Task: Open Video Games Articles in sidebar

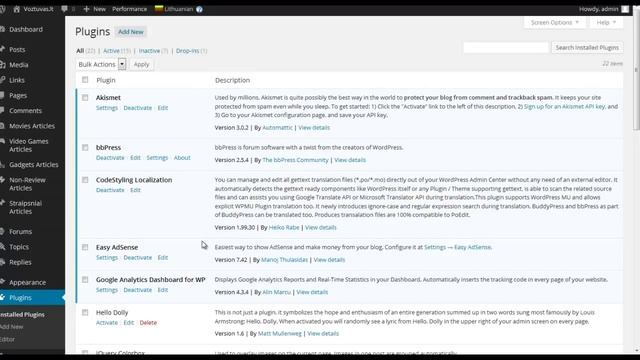Action: 29,145
